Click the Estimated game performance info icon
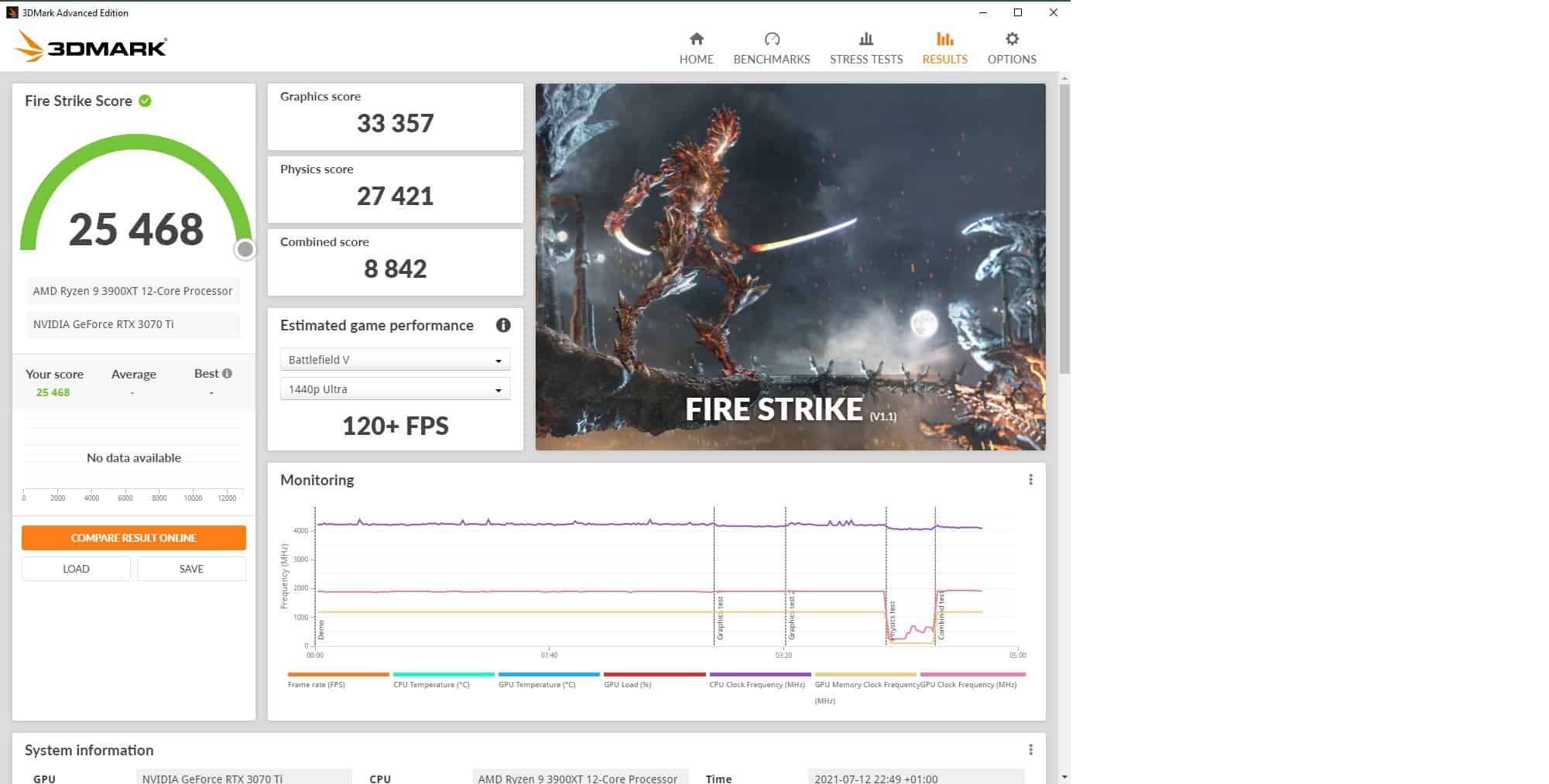Screen dimensions: 1549x784 (x=503, y=325)
